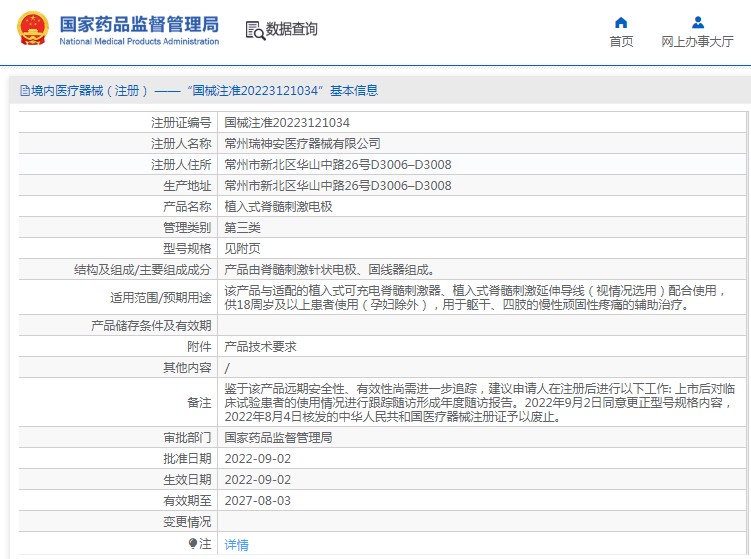
Task: Click registrant name 常州瑞神安医疗器械有限公司
Action: click(x=302, y=143)
